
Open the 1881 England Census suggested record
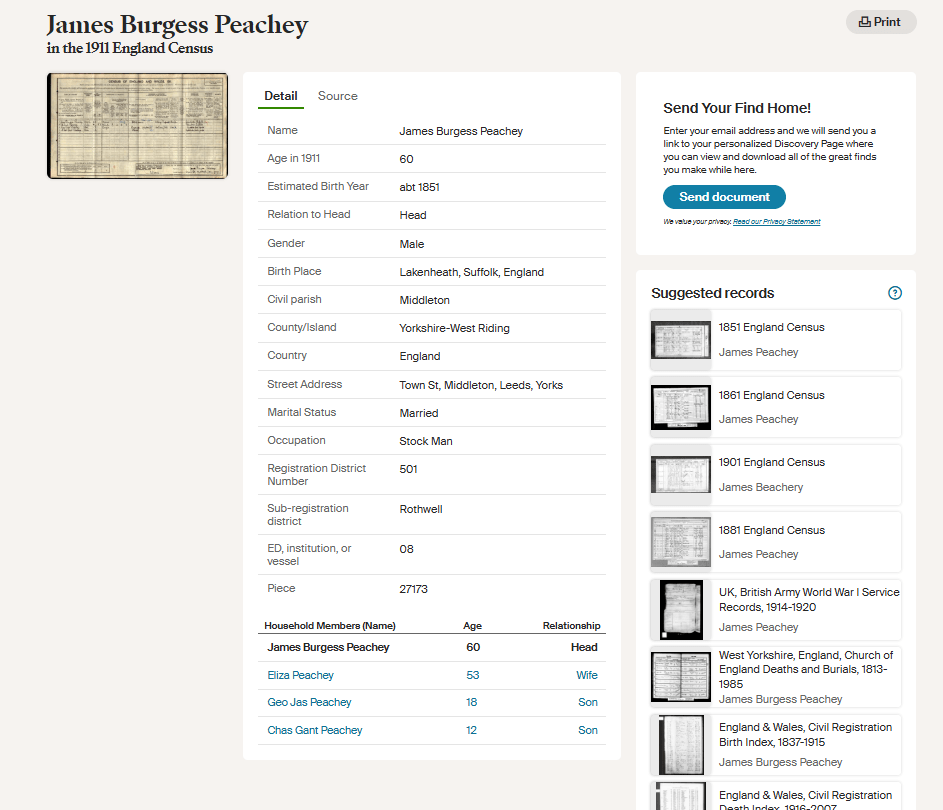(771, 530)
